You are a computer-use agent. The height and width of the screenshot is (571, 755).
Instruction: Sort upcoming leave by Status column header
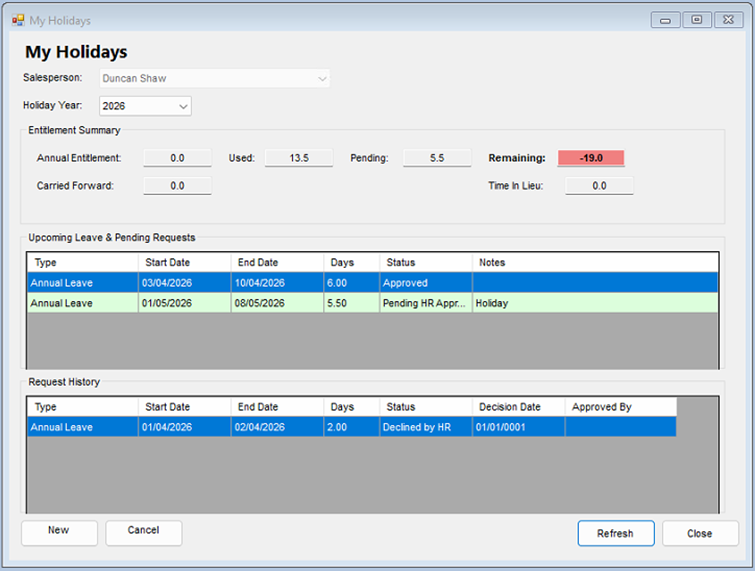426,262
